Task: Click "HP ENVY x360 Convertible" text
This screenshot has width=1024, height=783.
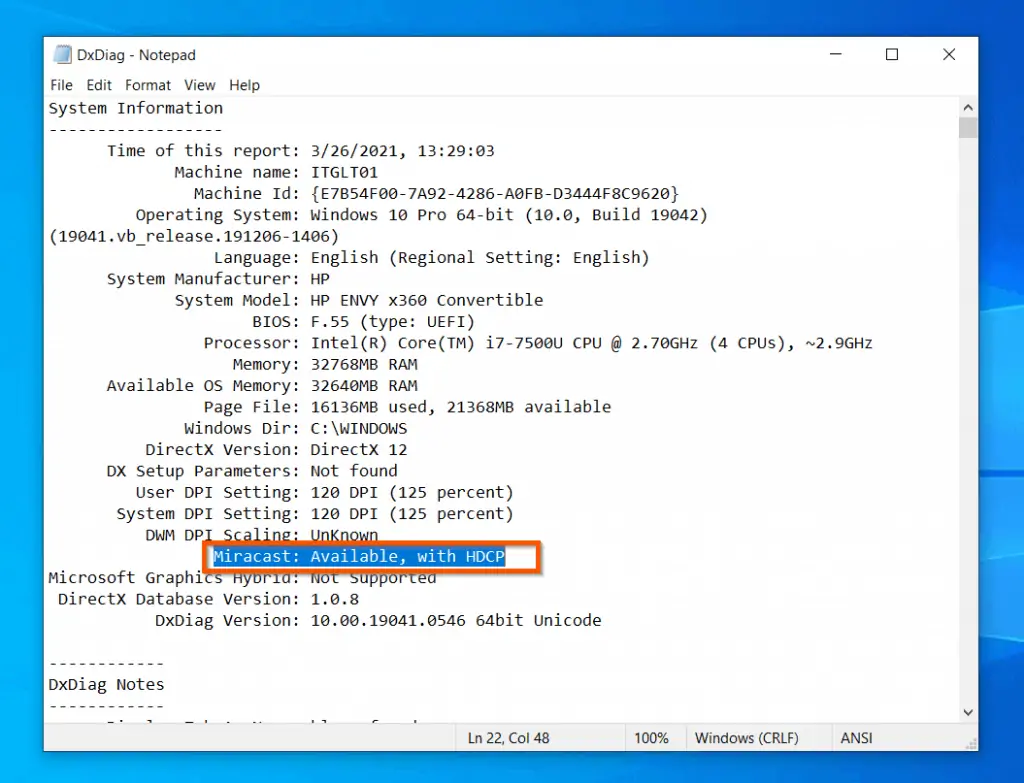Action: 426,300
